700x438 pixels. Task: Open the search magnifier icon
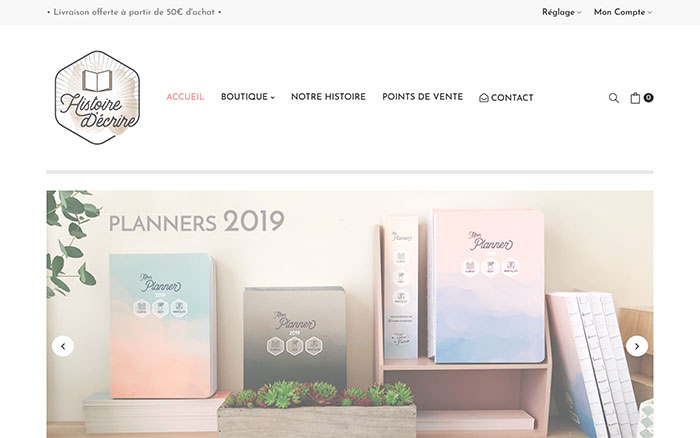click(614, 98)
